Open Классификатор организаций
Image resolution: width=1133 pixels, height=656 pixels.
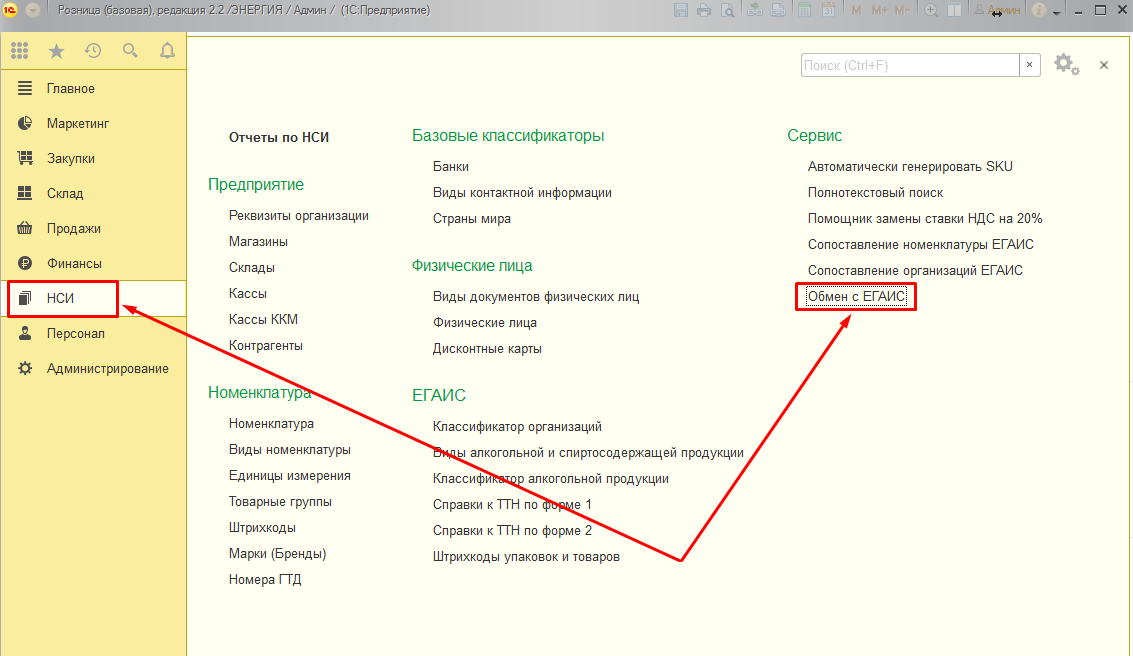coord(517,426)
